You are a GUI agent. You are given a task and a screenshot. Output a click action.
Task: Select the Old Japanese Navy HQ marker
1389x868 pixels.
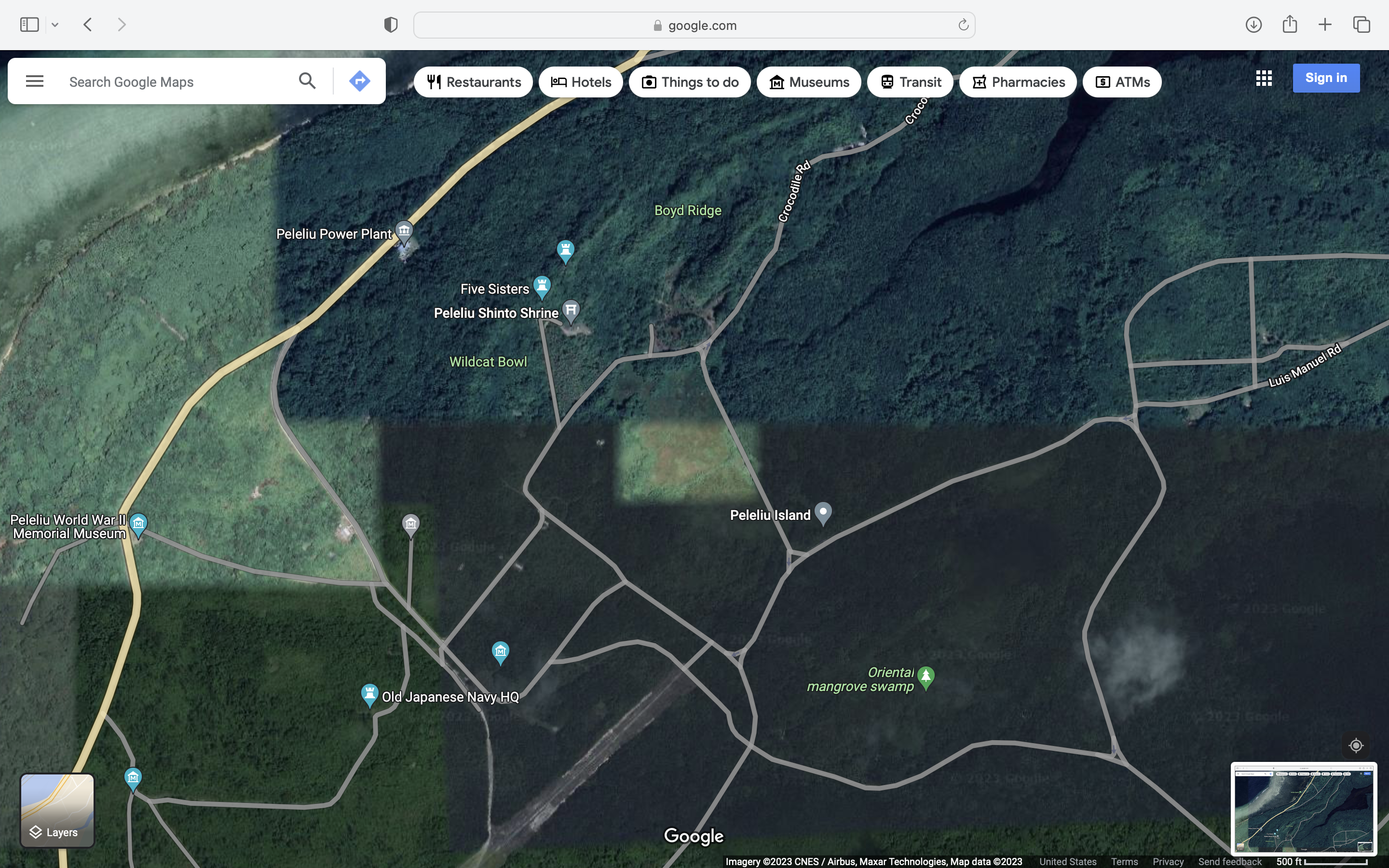(369, 694)
